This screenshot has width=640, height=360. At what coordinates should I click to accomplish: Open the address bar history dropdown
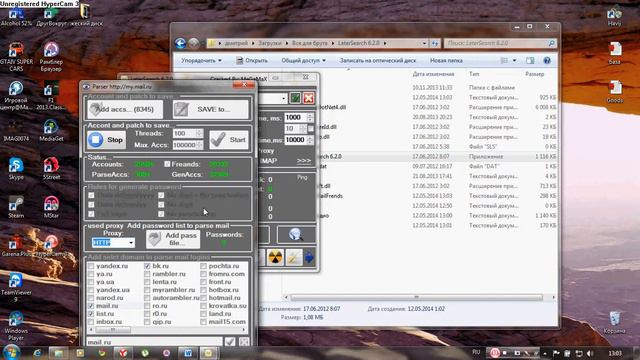[x=424, y=43]
